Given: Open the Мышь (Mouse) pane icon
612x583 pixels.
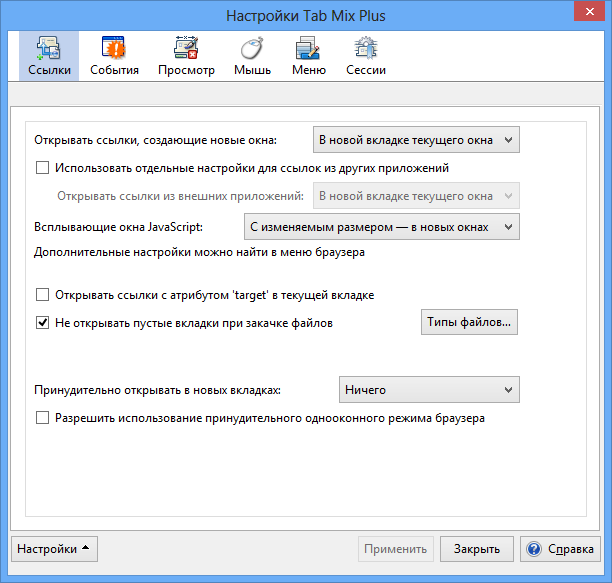Looking at the screenshot, I should point(252,56).
